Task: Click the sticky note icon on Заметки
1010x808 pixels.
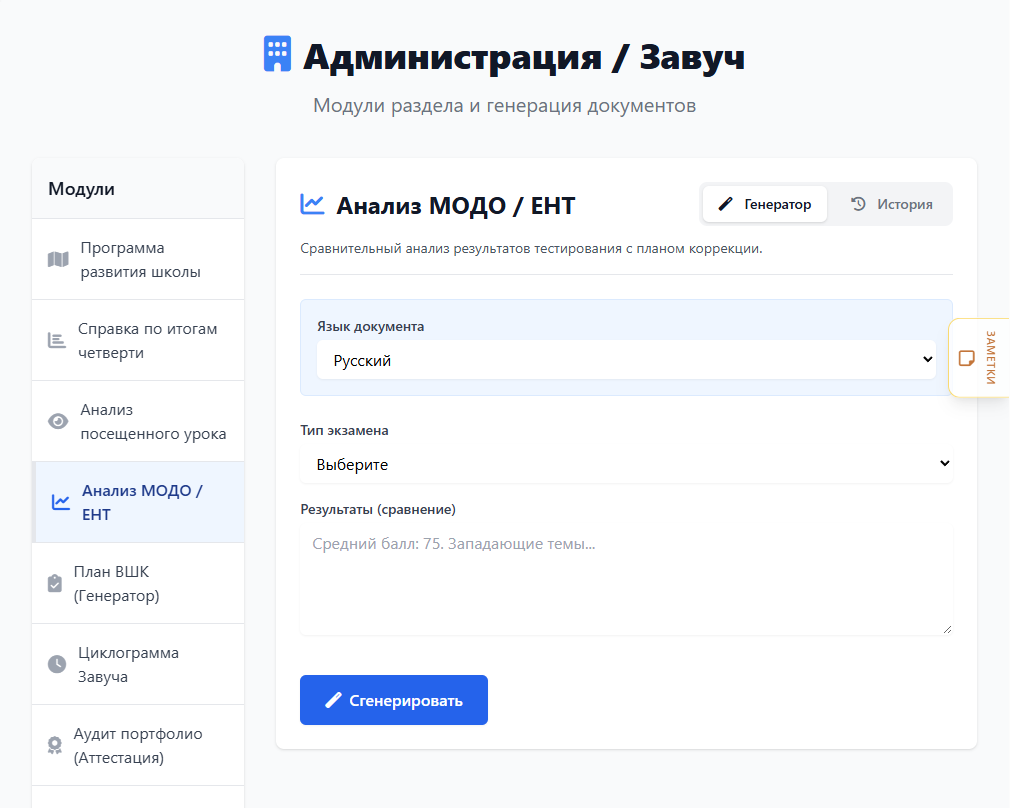Action: click(x=966, y=358)
